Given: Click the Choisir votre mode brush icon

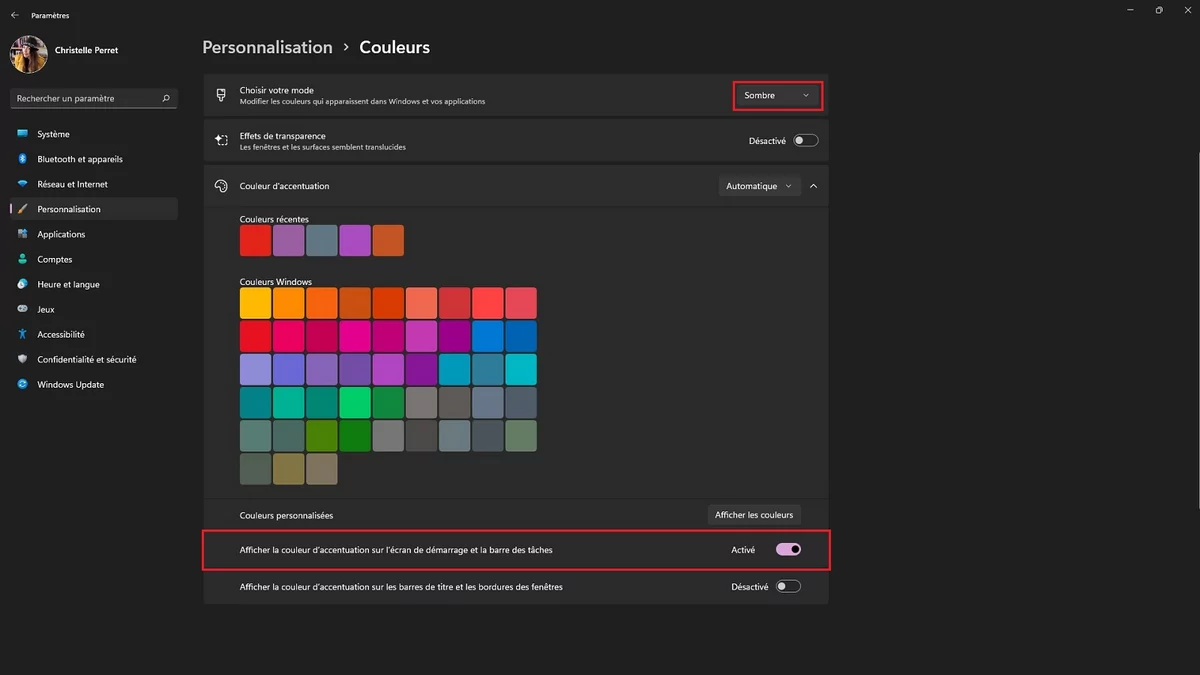Looking at the screenshot, I should click(x=221, y=95).
